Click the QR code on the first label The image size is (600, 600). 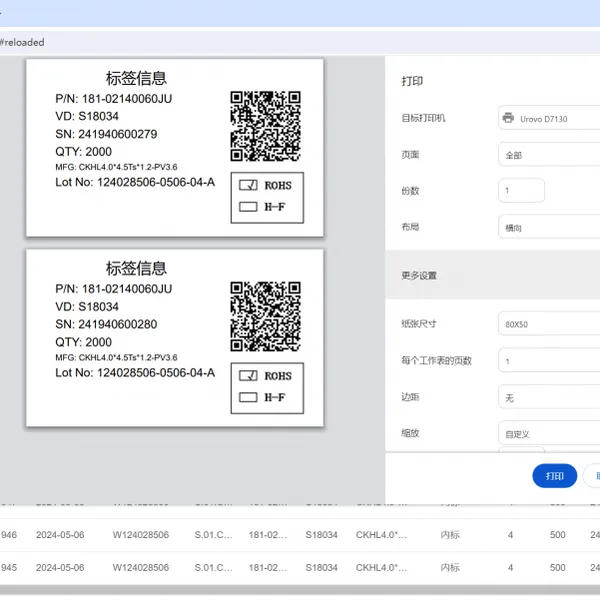pyautogui.click(x=265, y=126)
